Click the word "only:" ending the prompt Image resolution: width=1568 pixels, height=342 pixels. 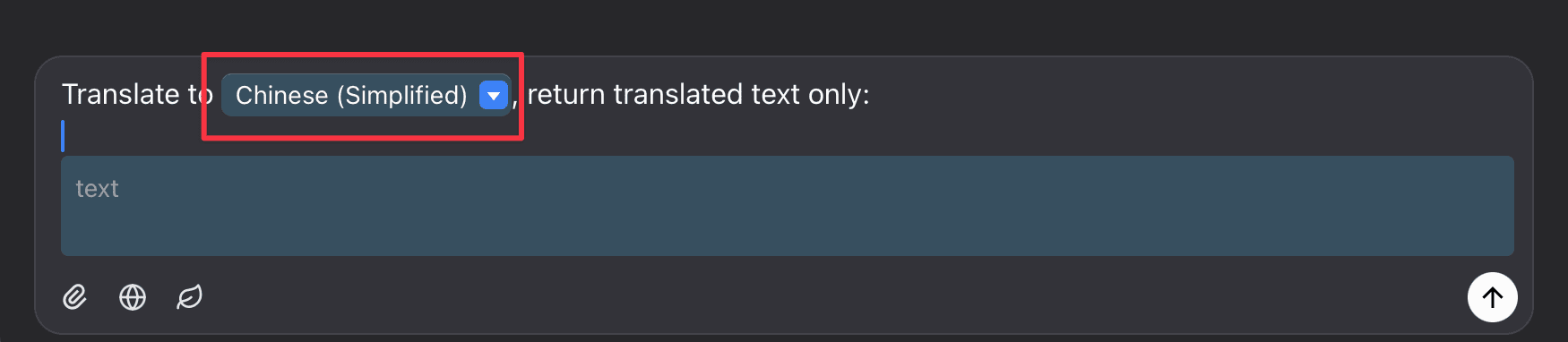click(839, 94)
